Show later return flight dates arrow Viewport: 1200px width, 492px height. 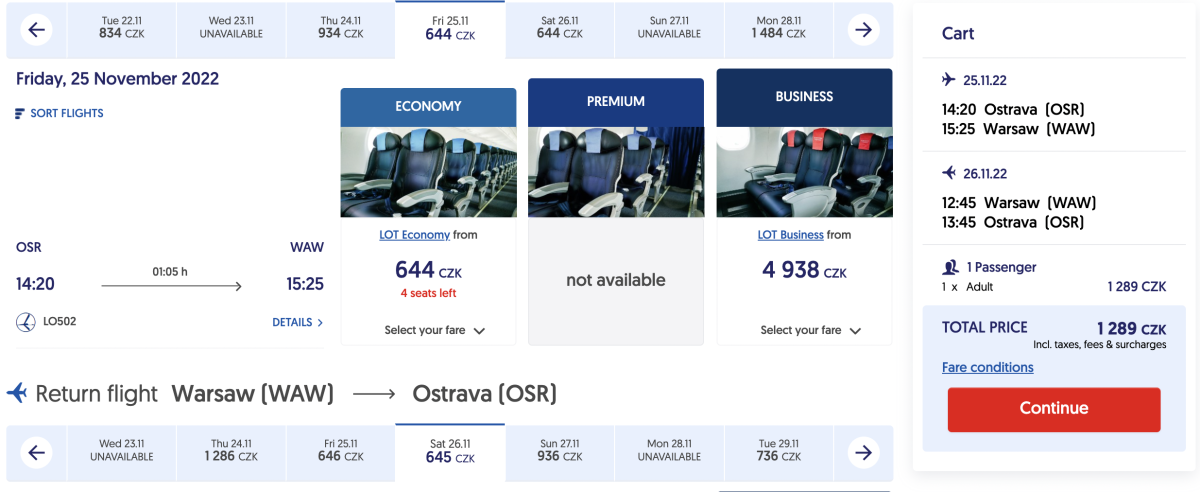(x=862, y=453)
